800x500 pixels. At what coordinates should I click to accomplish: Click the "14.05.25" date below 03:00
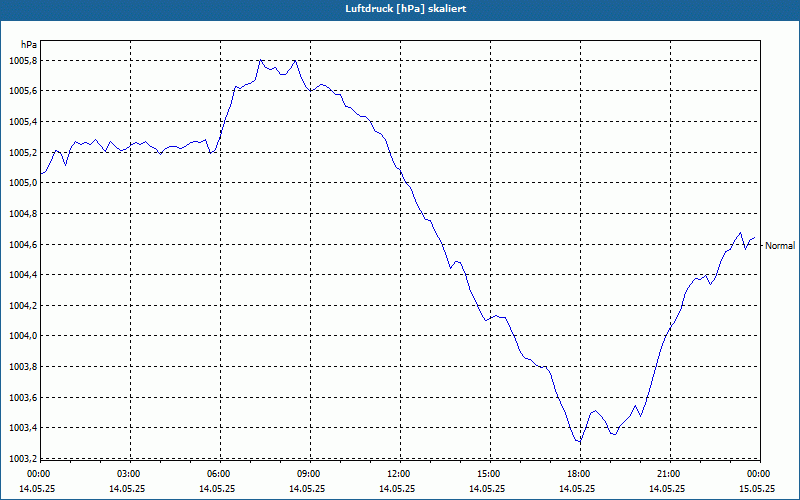click(x=127, y=488)
